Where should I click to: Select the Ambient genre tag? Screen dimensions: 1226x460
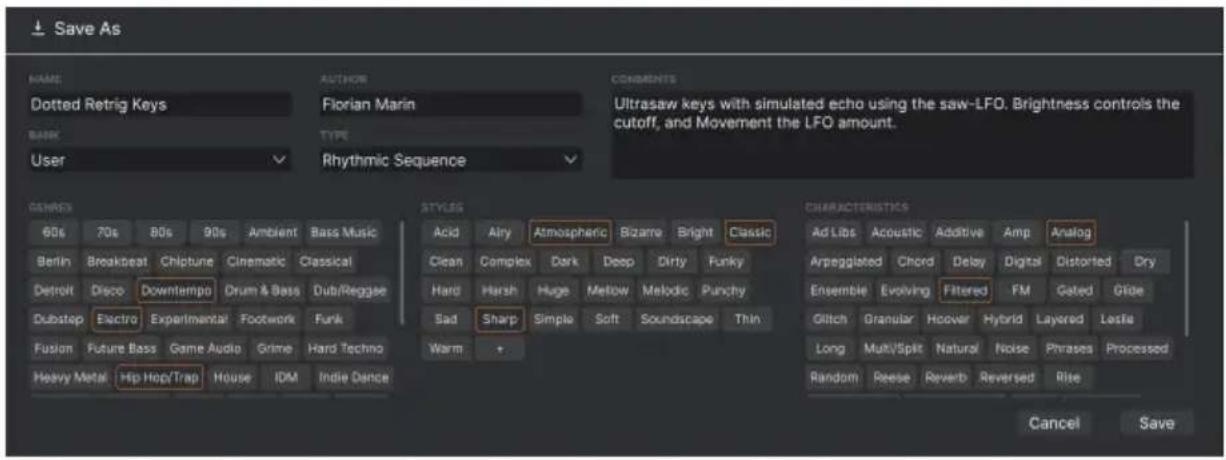(273, 232)
